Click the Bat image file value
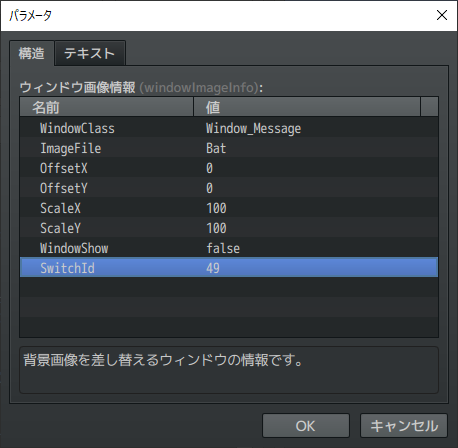 [x=216, y=148]
